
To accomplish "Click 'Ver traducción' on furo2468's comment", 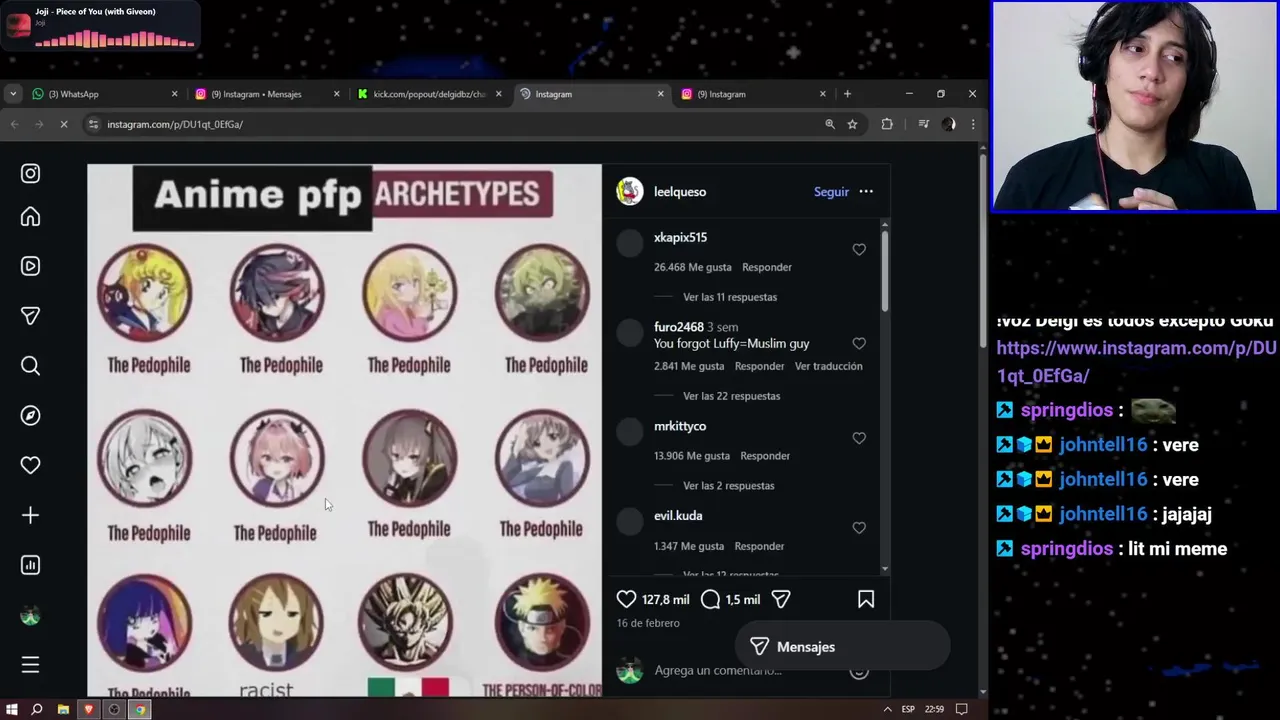I will click(828, 366).
